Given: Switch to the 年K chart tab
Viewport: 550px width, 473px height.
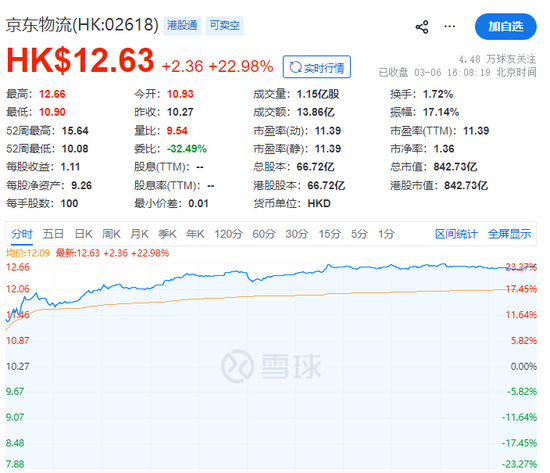Looking at the screenshot, I should [195, 234].
